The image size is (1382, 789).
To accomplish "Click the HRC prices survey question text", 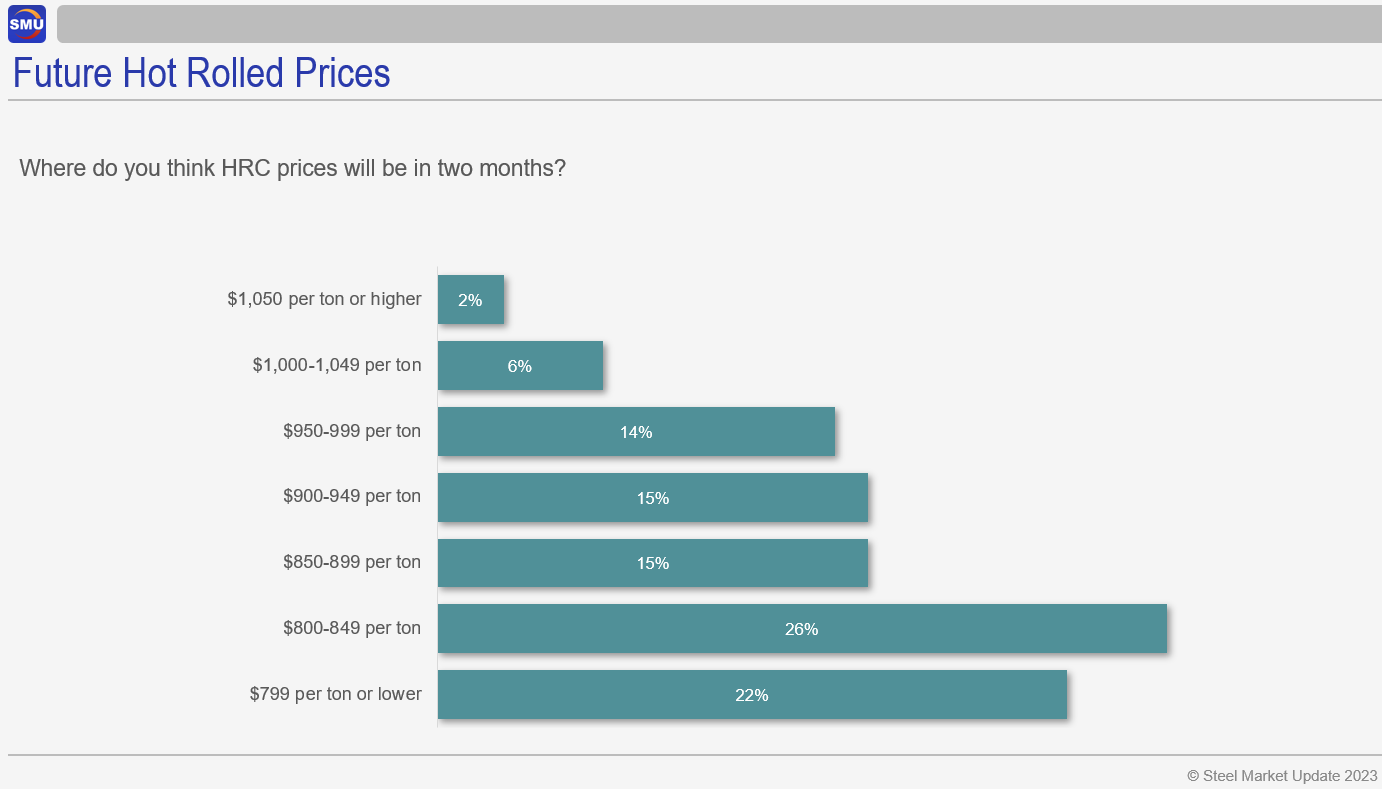I will coord(292,168).
